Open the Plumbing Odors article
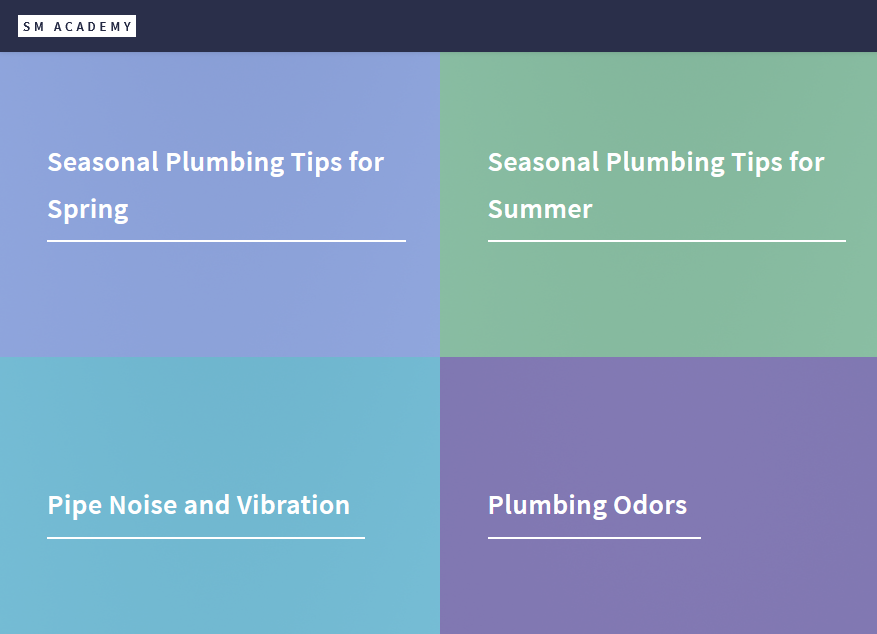The width and height of the screenshot is (877, 634). click(587, 505)
